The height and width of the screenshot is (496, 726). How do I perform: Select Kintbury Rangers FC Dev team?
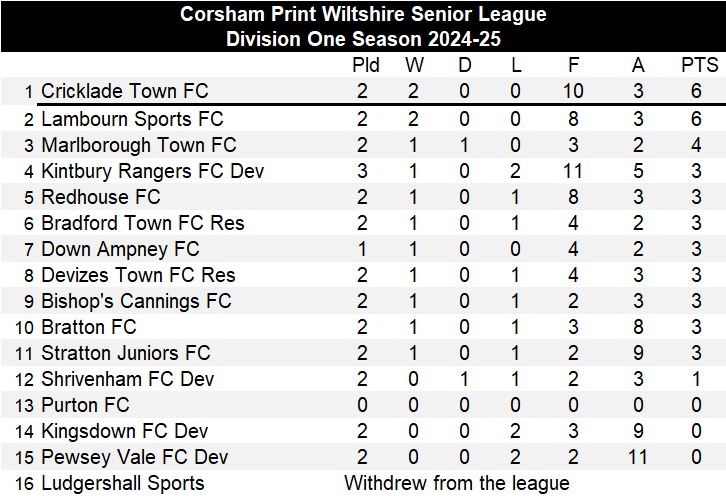coord(152,172)
